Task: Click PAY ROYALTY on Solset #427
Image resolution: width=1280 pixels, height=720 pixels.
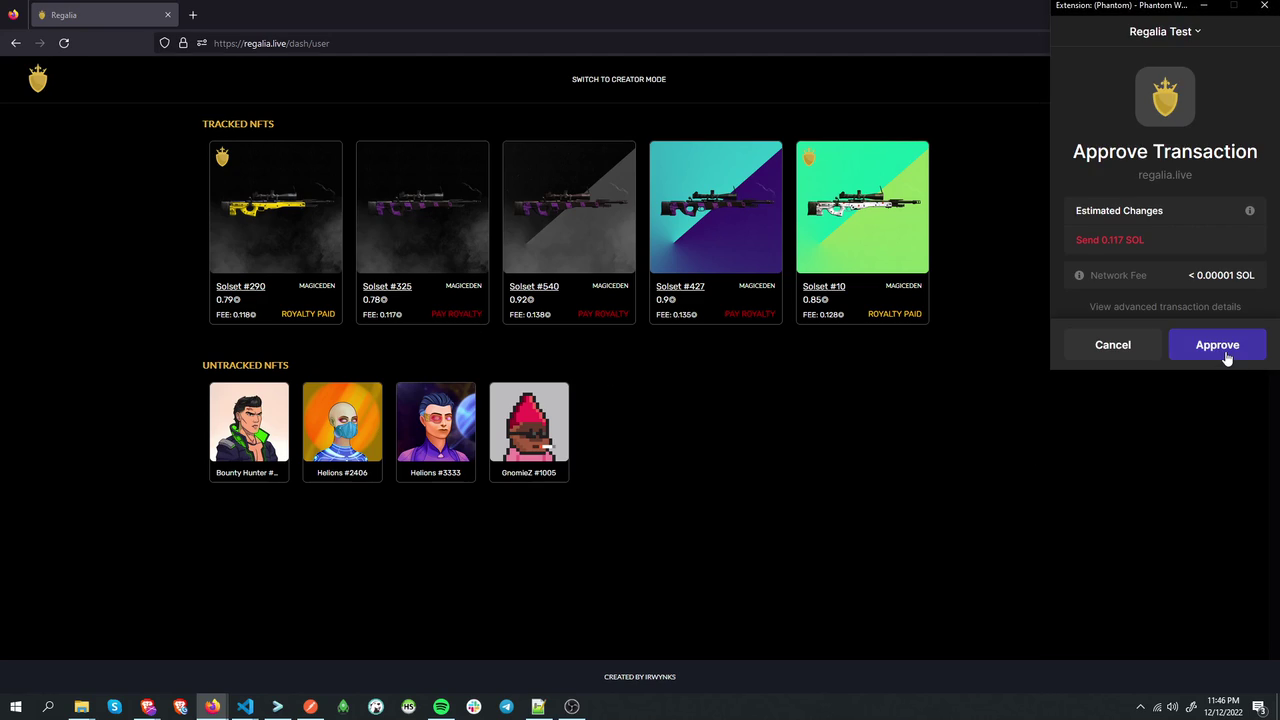Action: point(749,313)
